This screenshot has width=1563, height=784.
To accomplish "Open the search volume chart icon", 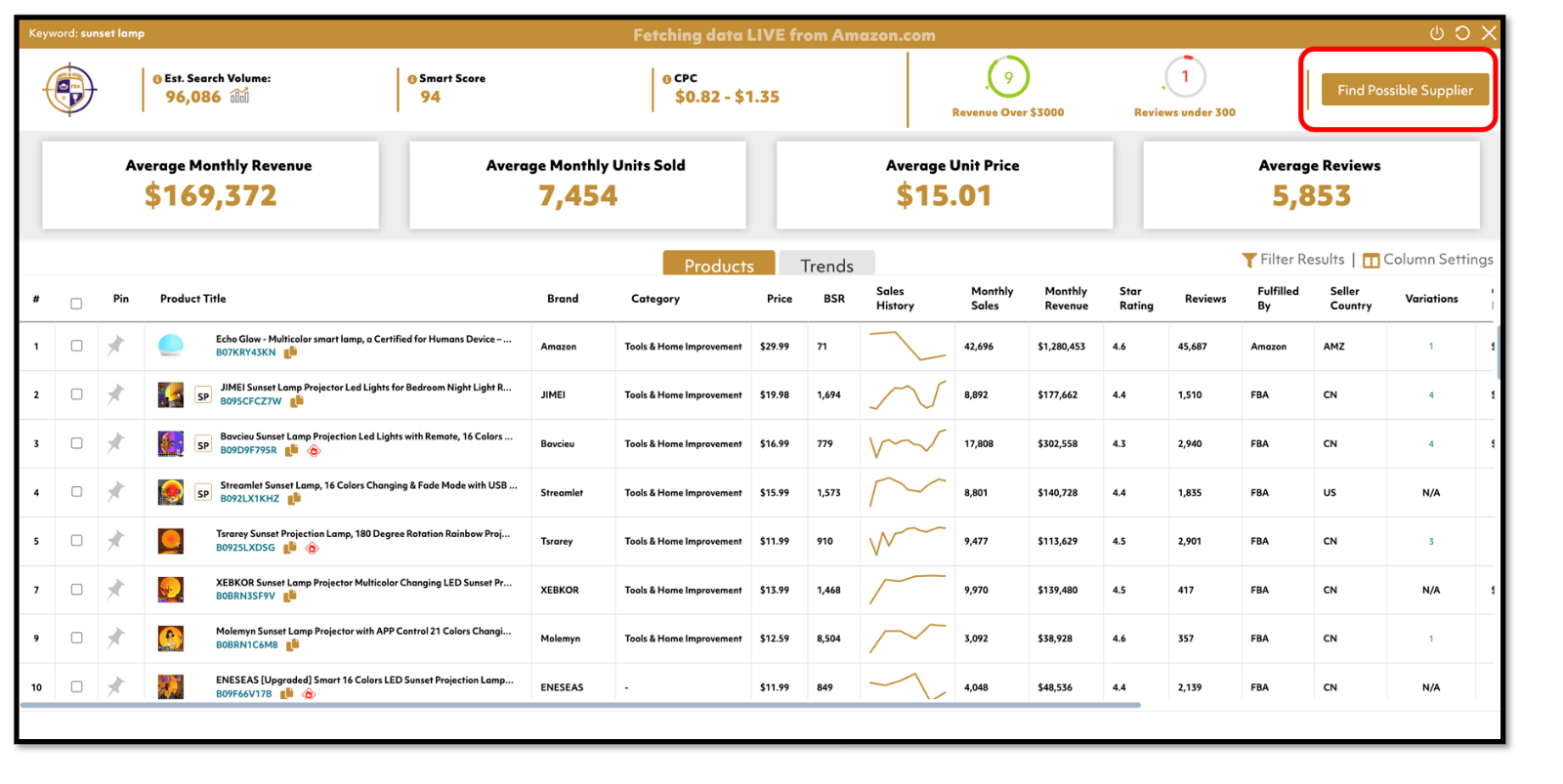I will pos(239,96).
